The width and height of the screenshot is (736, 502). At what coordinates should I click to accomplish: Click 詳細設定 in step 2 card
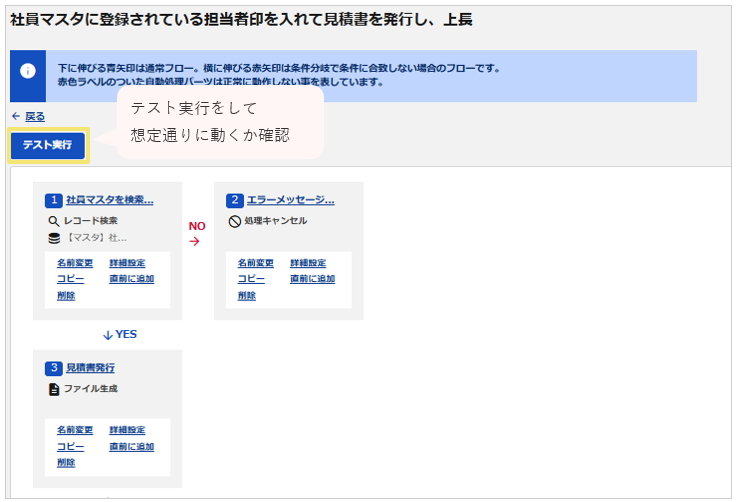[308, 263]
